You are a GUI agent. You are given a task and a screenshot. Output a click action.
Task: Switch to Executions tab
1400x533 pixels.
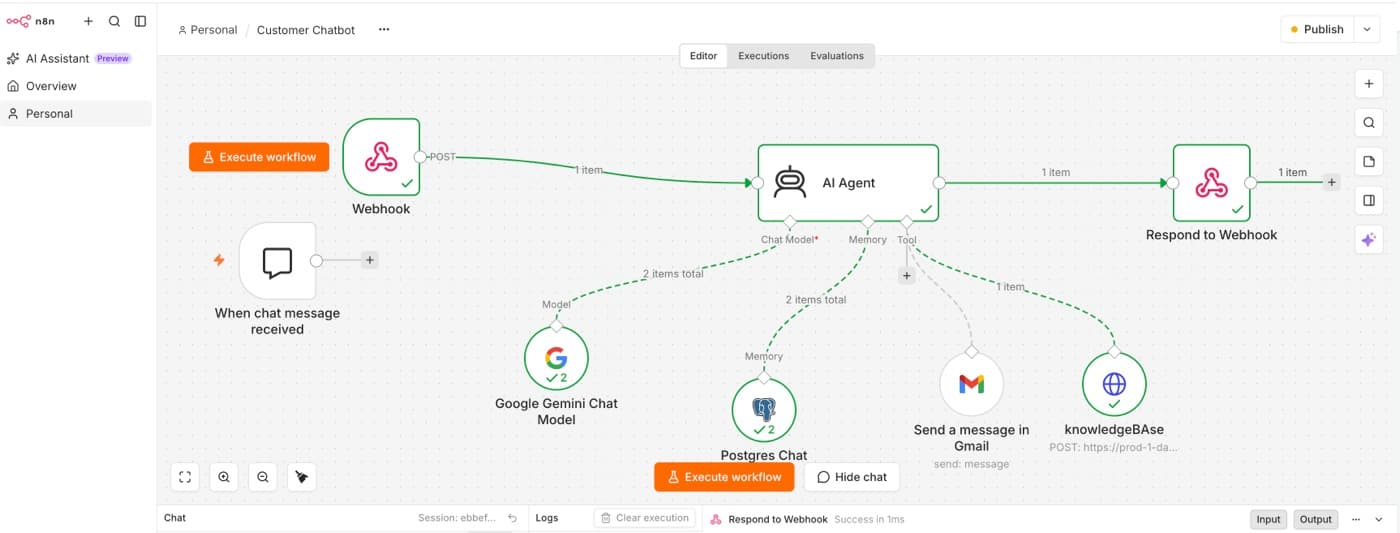click(764, 56)
